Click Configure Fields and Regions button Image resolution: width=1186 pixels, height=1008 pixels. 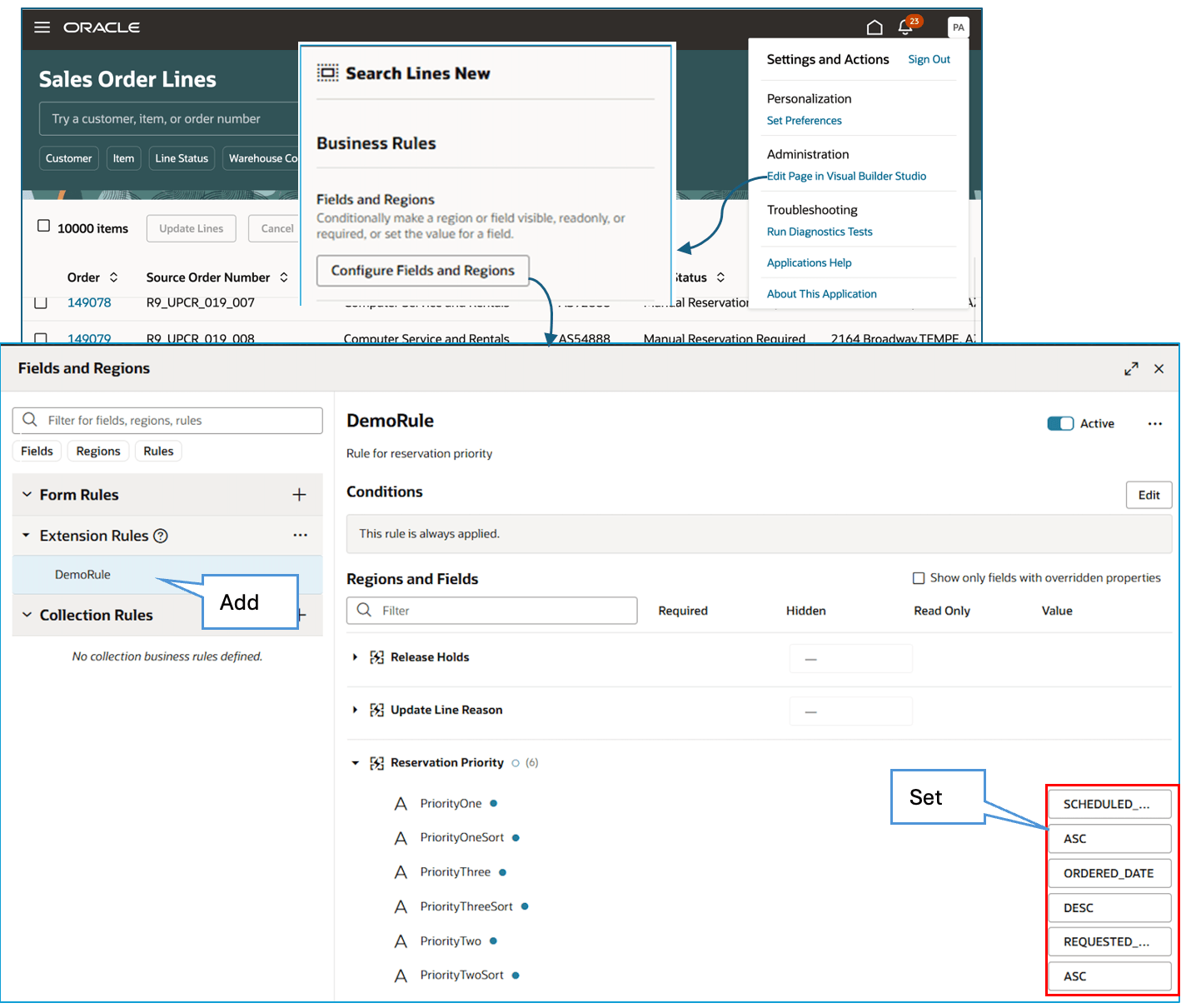(x=423, y=270)
